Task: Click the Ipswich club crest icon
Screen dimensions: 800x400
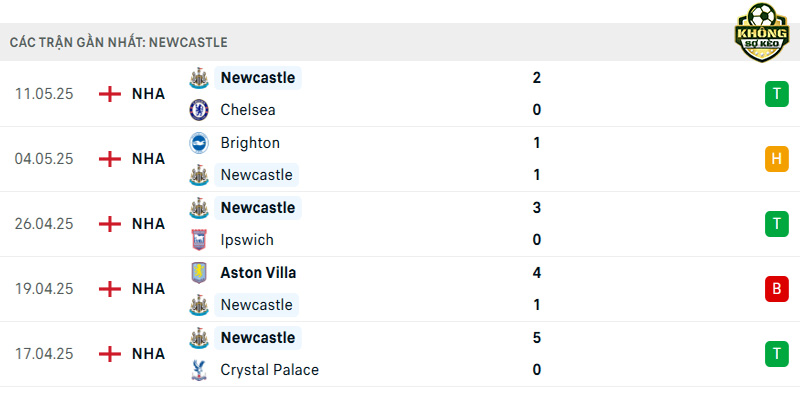Action: 199,240
